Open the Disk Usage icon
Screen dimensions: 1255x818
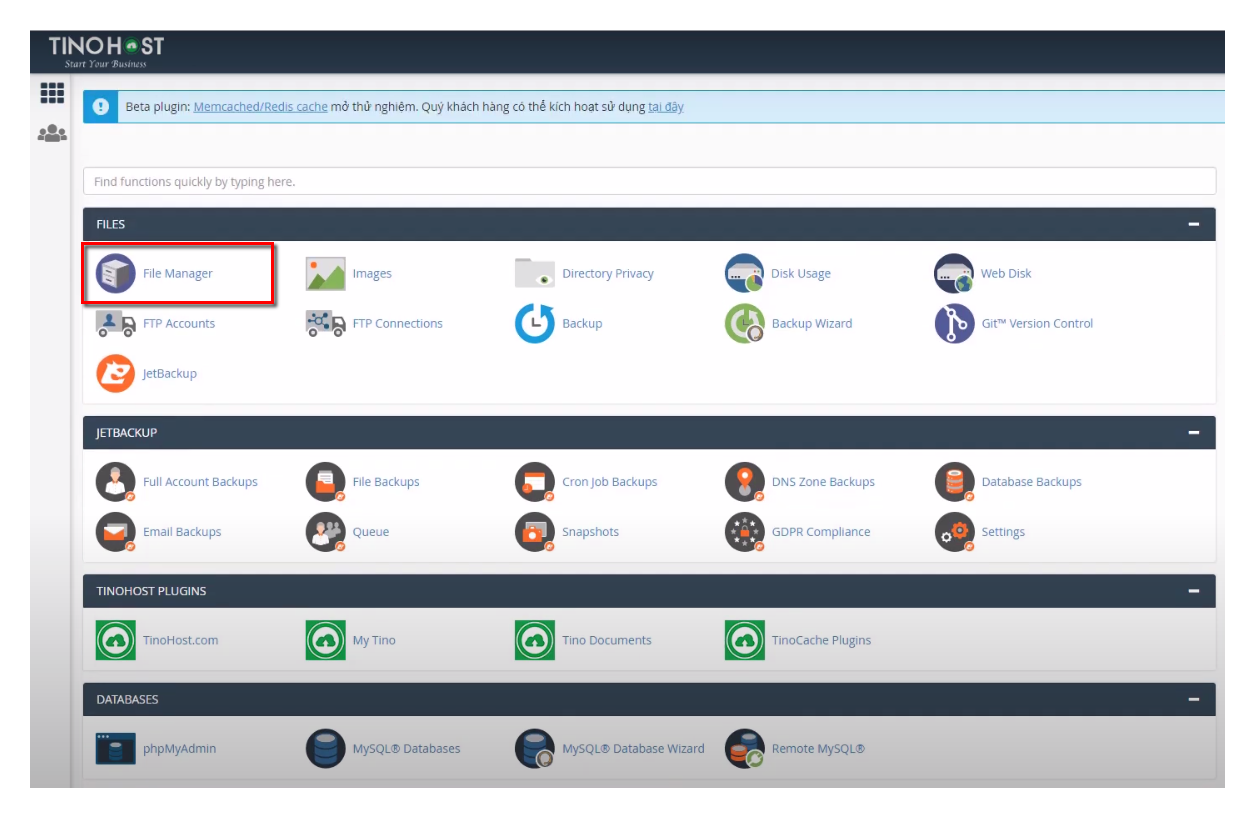tap(744, 273)
